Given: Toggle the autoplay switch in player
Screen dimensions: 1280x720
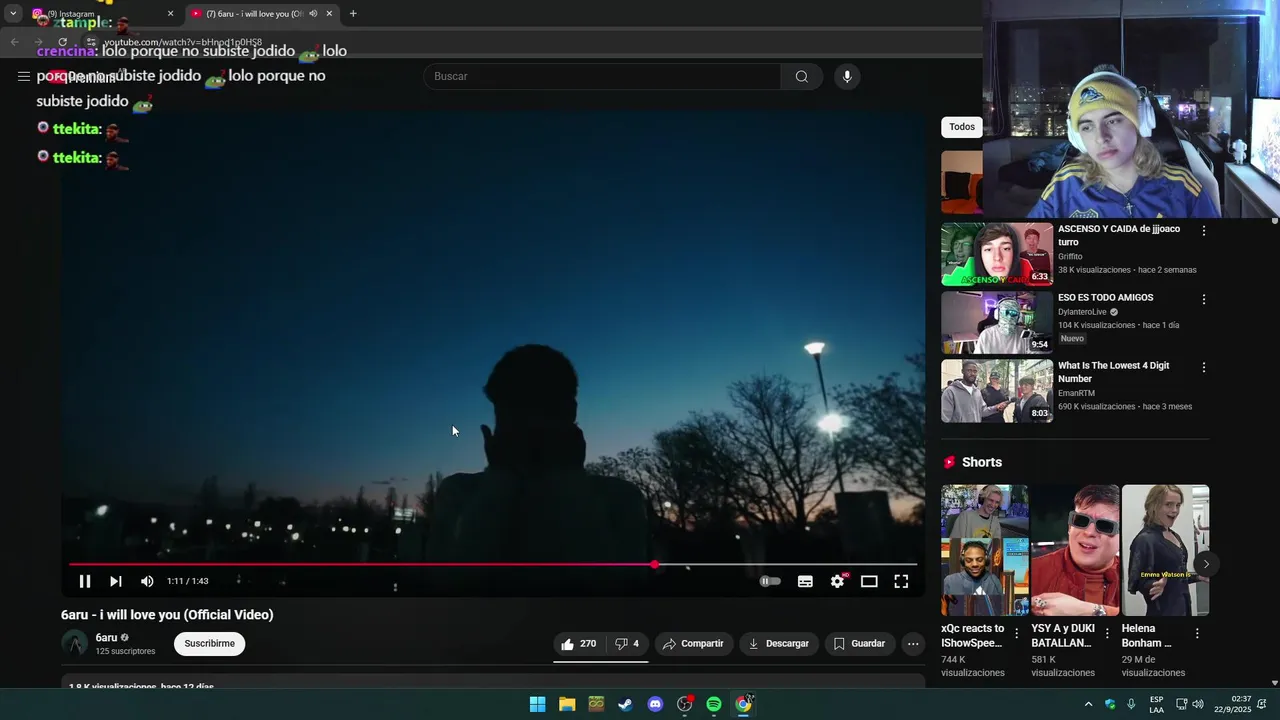Looking at the screenshot, I should click(770, 581).
